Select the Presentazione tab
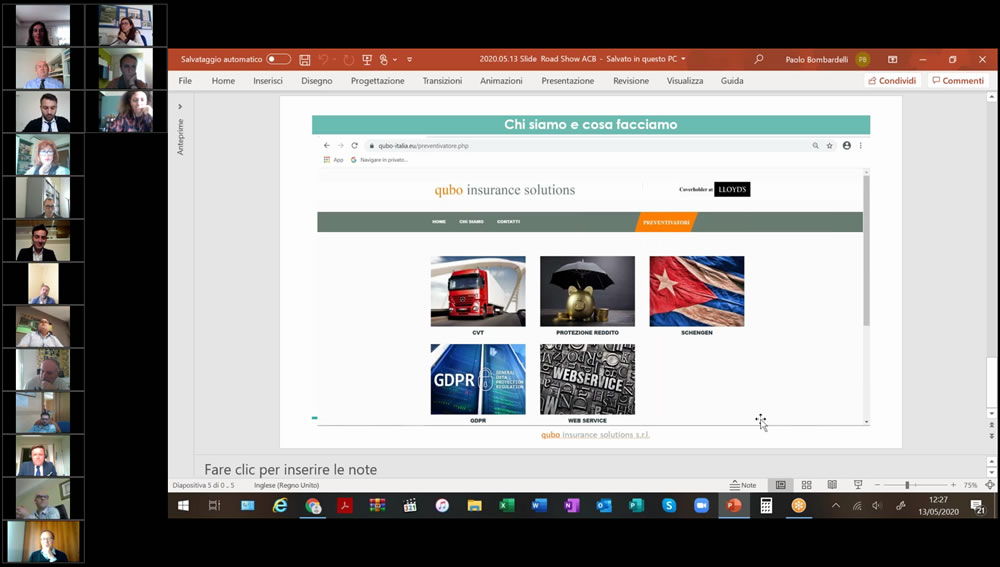Viewport: 1000px width, 567px height. pyautogui.click(x=568, y=80)
